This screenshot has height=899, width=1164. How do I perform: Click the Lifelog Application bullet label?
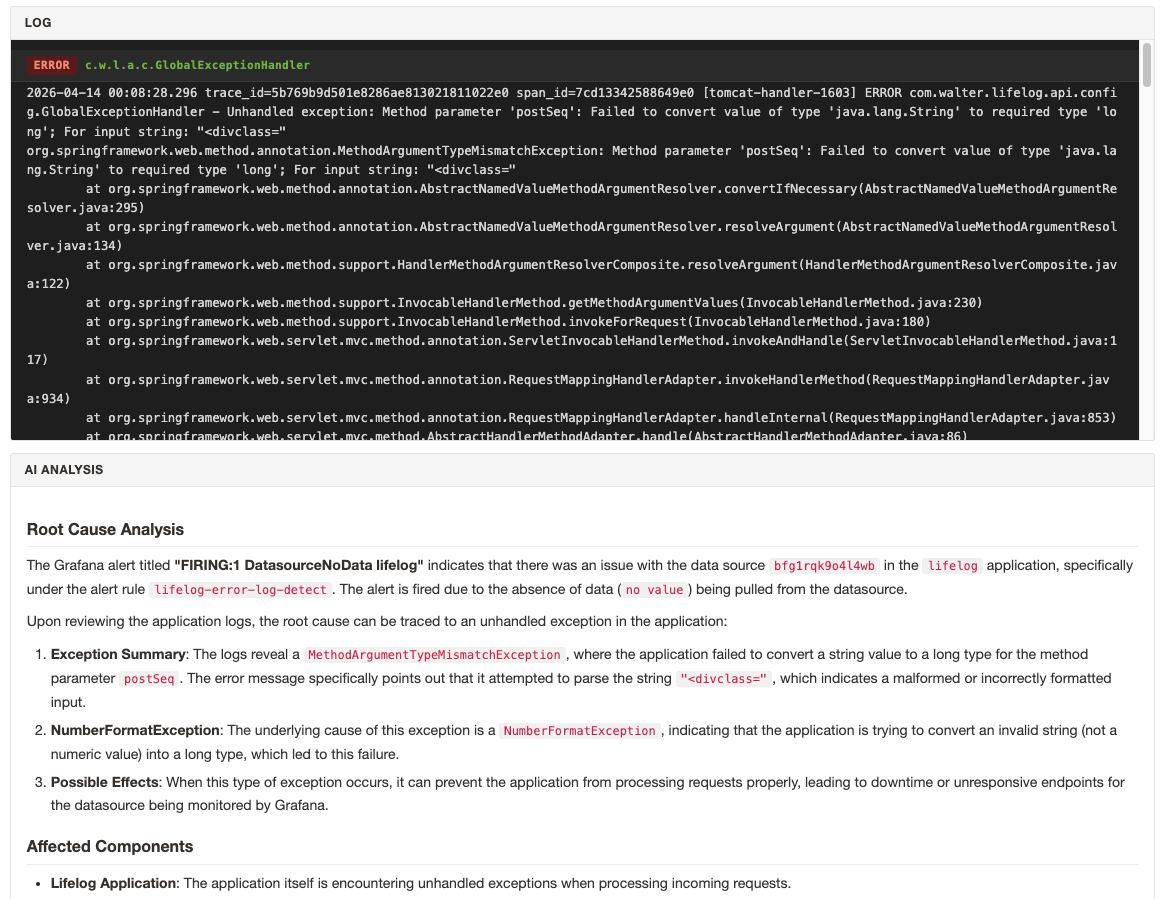tap(113, 883)
